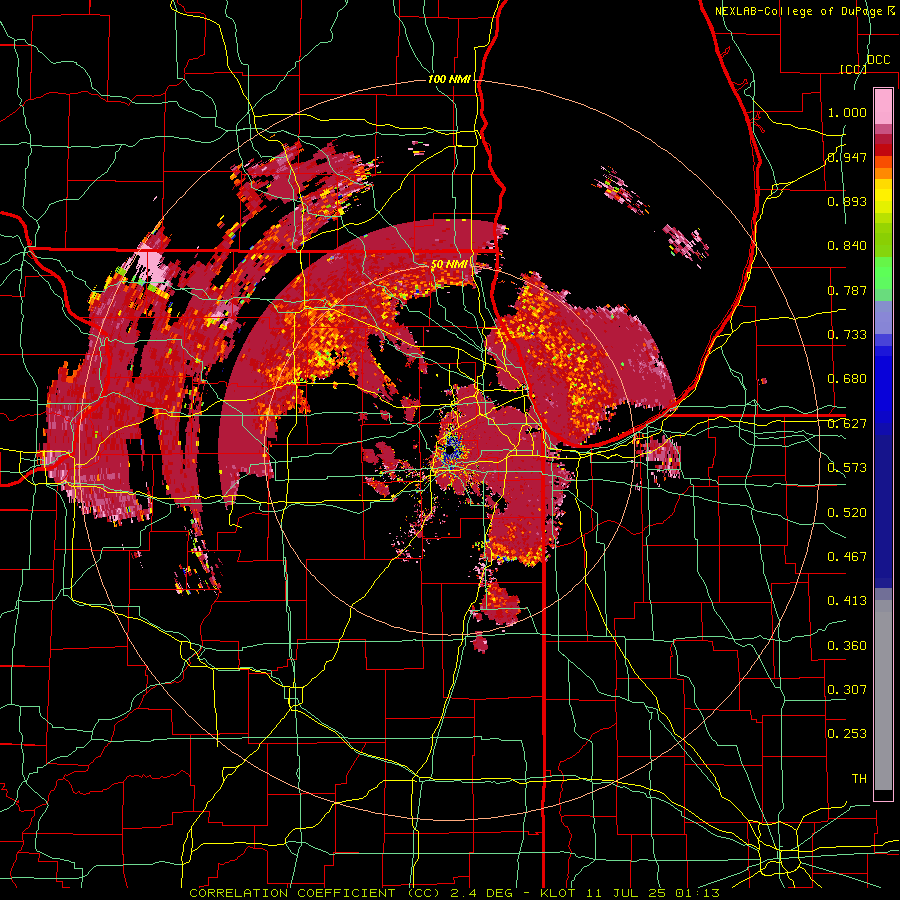Pick the light pink top segment of color bar
900x900 pixels.
[x=883, y=106]
